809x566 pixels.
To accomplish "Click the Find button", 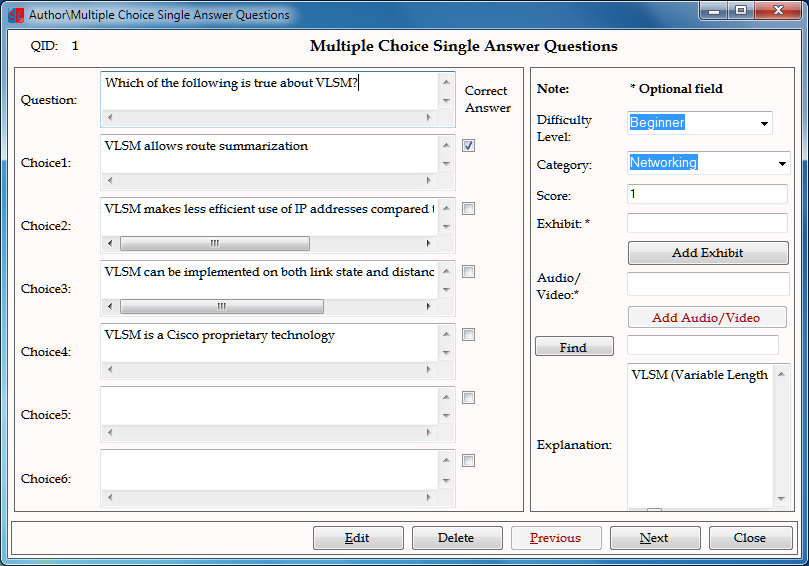I will [x=574, y=346].
